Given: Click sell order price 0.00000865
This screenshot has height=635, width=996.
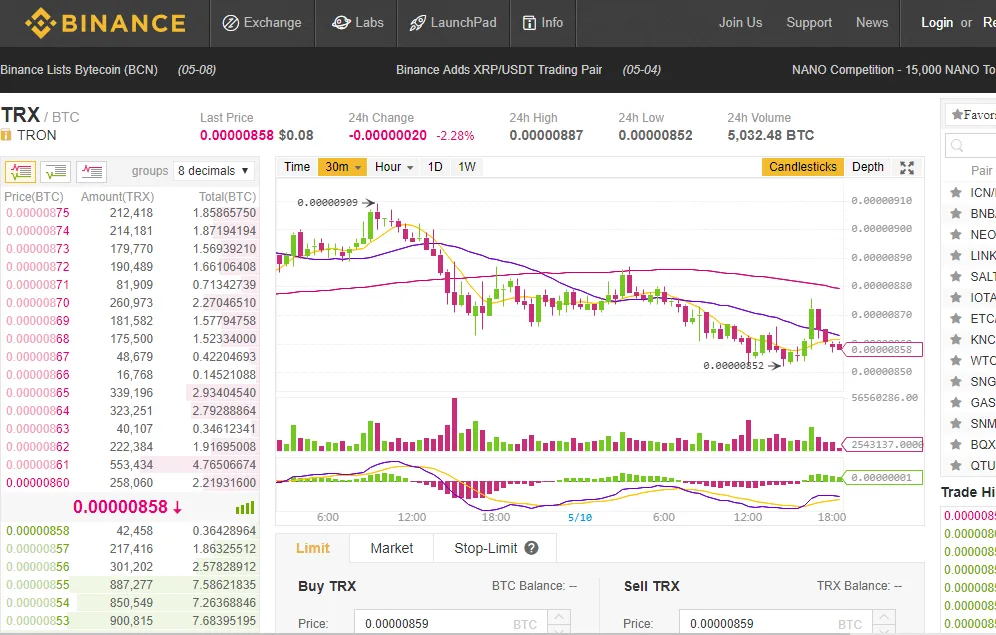Looking at the screenshot, I should pyautogui.click(x=37, y=392).
